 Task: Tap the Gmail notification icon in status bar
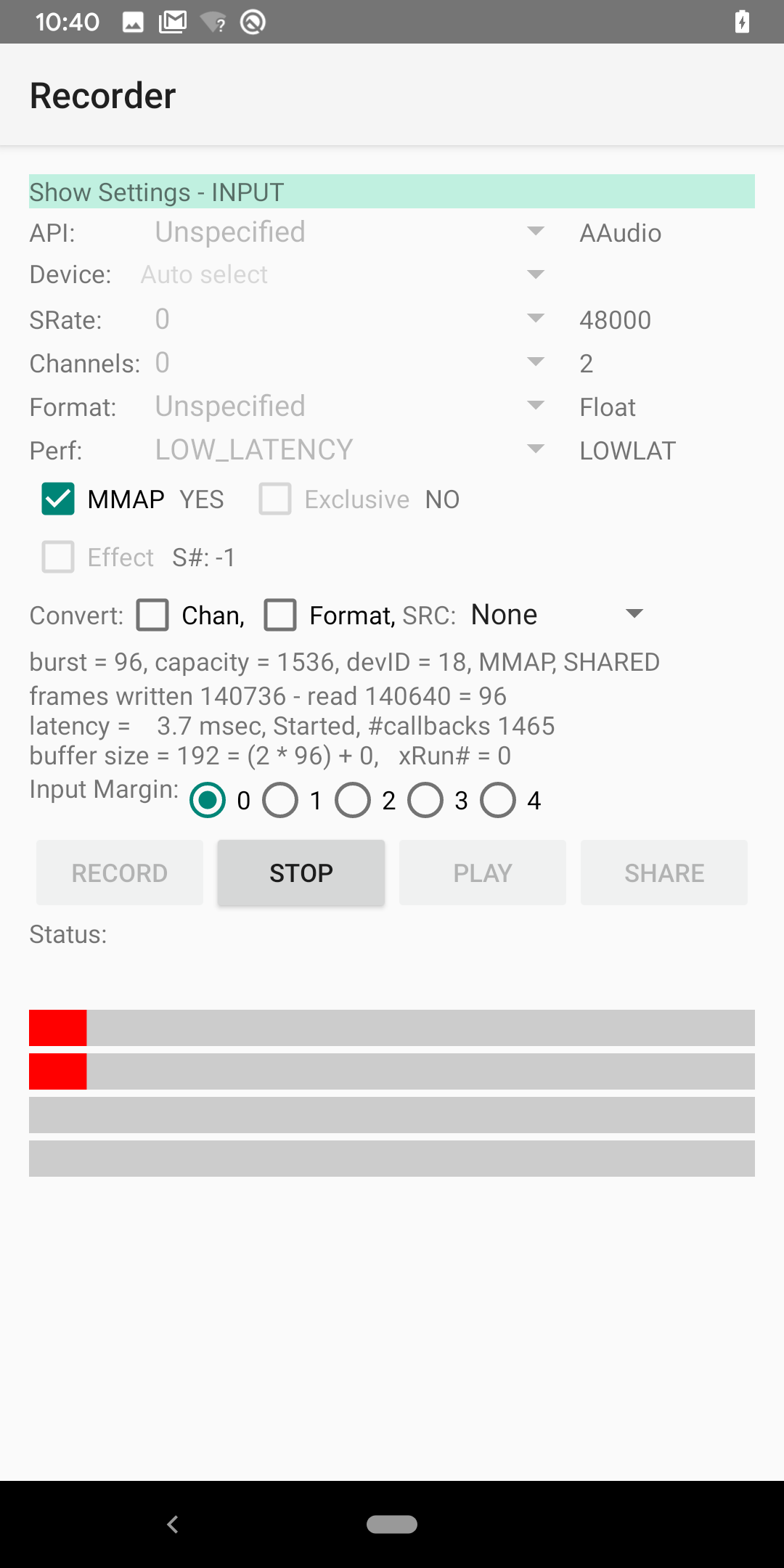coord(173,23)
